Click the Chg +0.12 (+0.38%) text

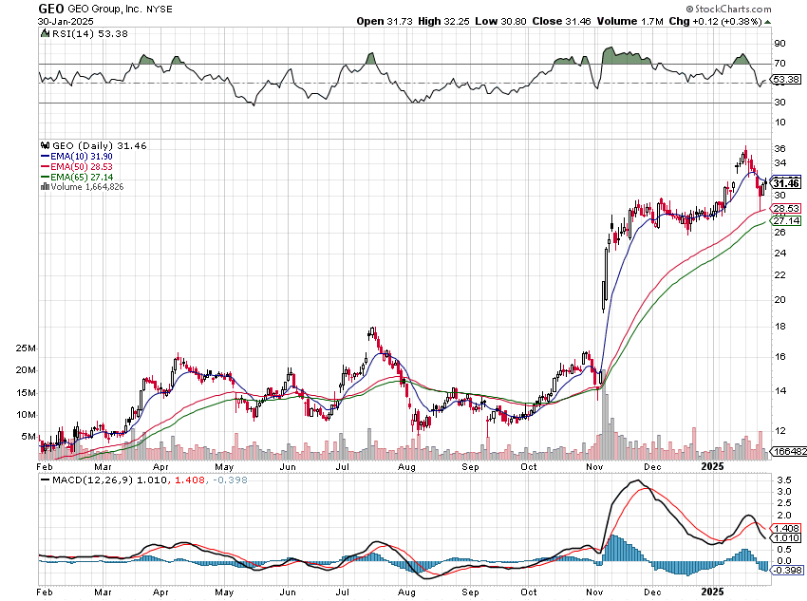[x=715, y=22]
